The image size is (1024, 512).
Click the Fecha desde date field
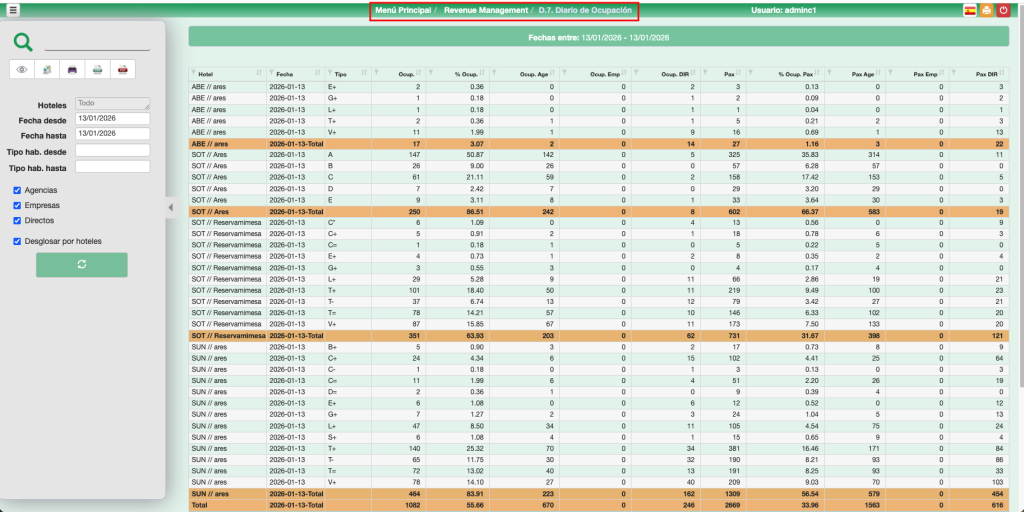click(112, 119)
